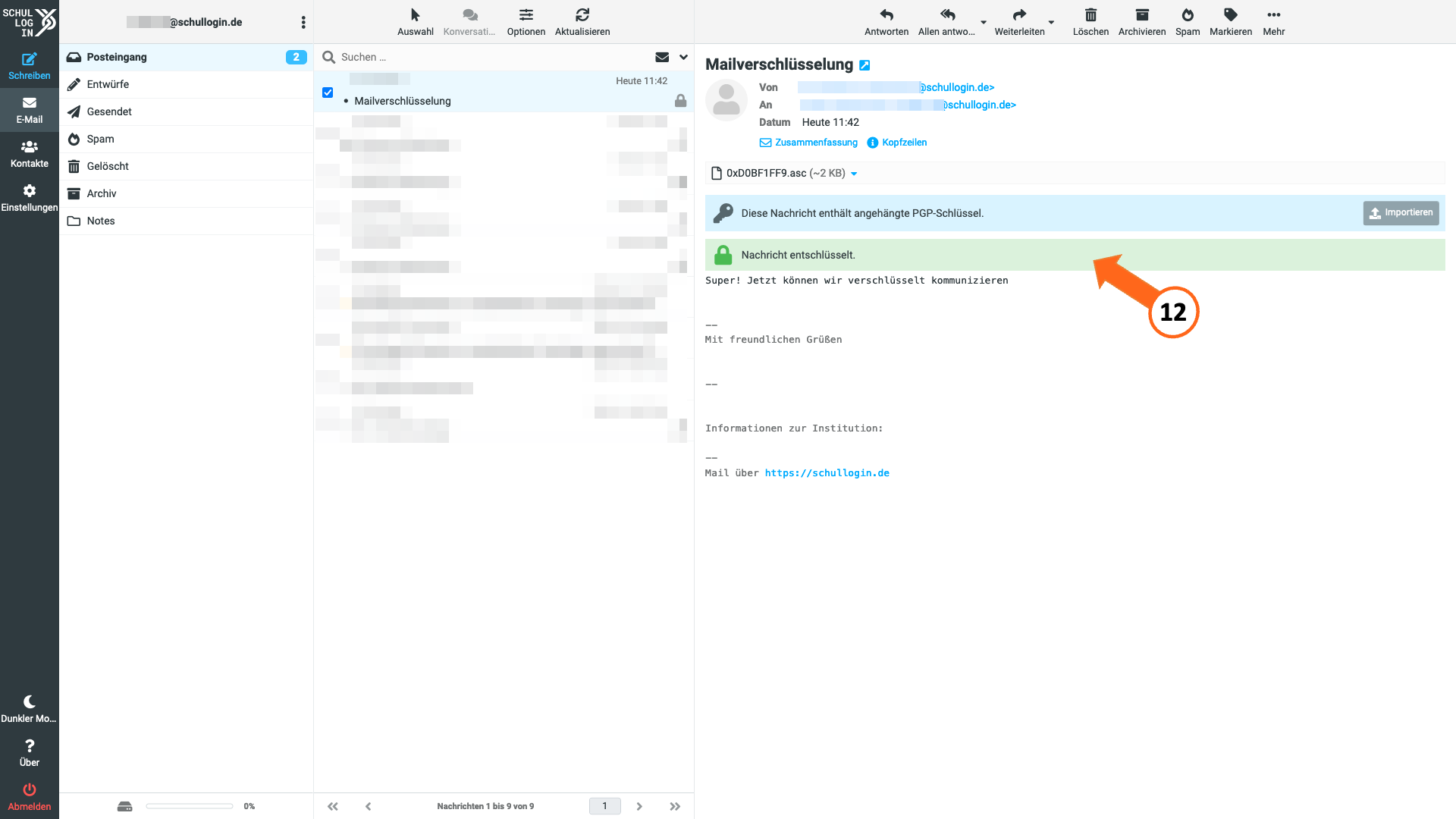This screenshot has height=819, width=1456.
Task: Open Einstellungen gear in sidebar
Action: [30, 198]
